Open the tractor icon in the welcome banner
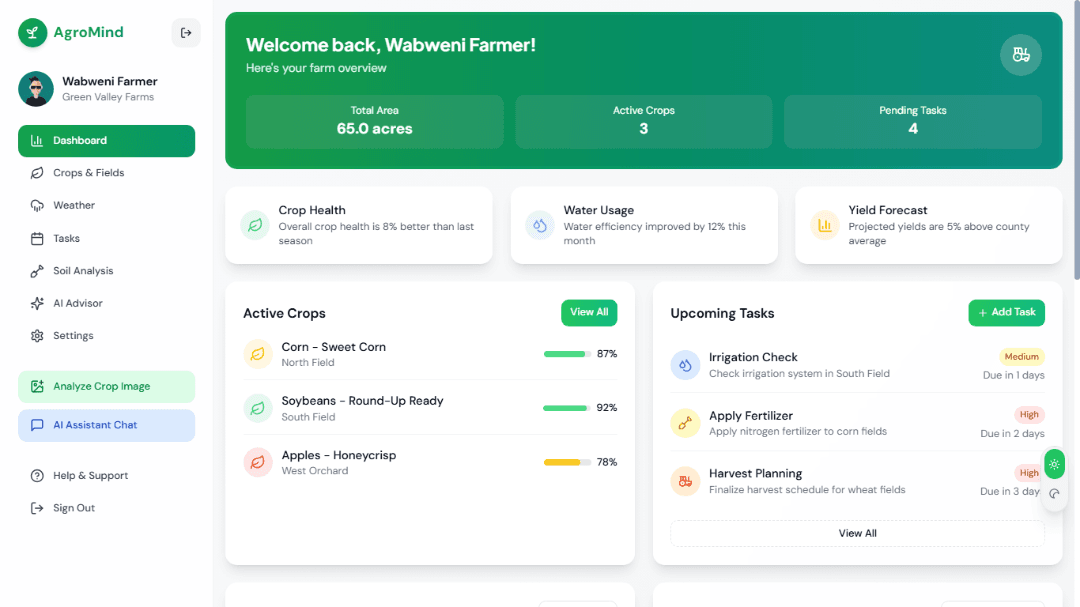 (1020, 55)
